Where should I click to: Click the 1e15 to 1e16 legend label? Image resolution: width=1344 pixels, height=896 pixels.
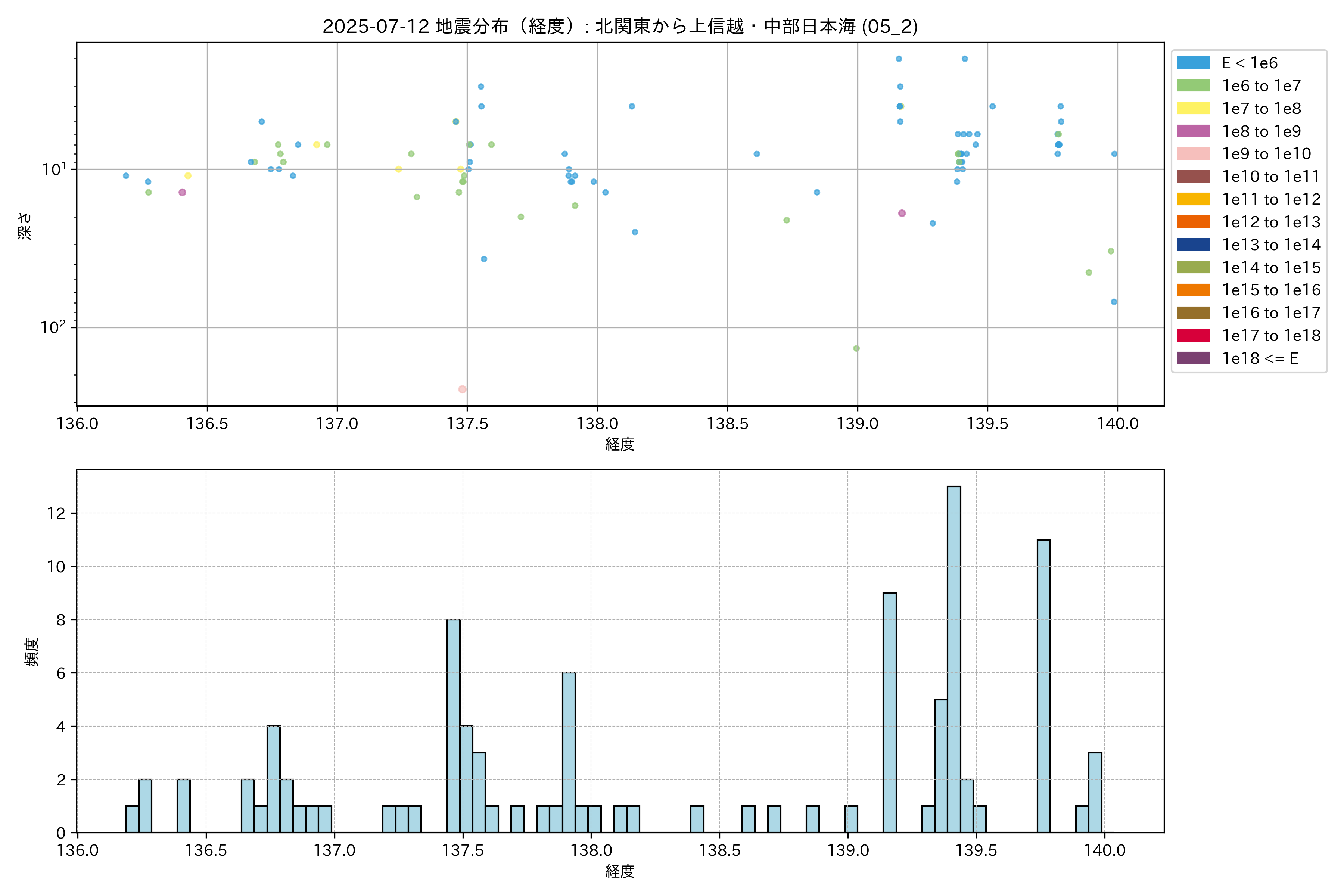[x=1271, y=290]
